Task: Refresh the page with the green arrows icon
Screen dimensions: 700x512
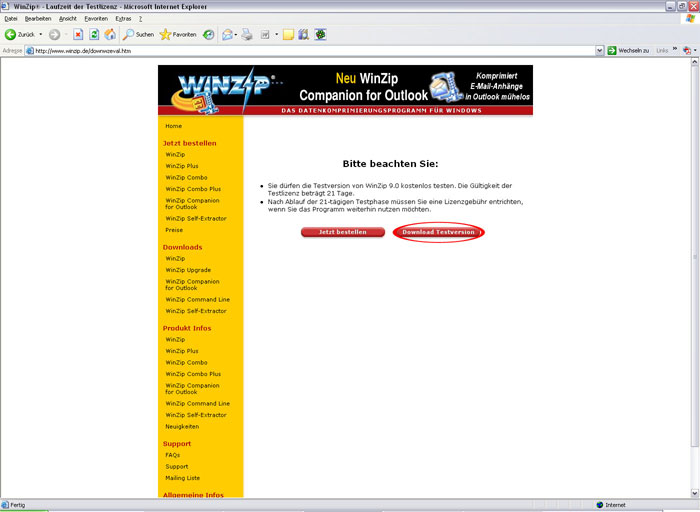Action: point(94,34)
